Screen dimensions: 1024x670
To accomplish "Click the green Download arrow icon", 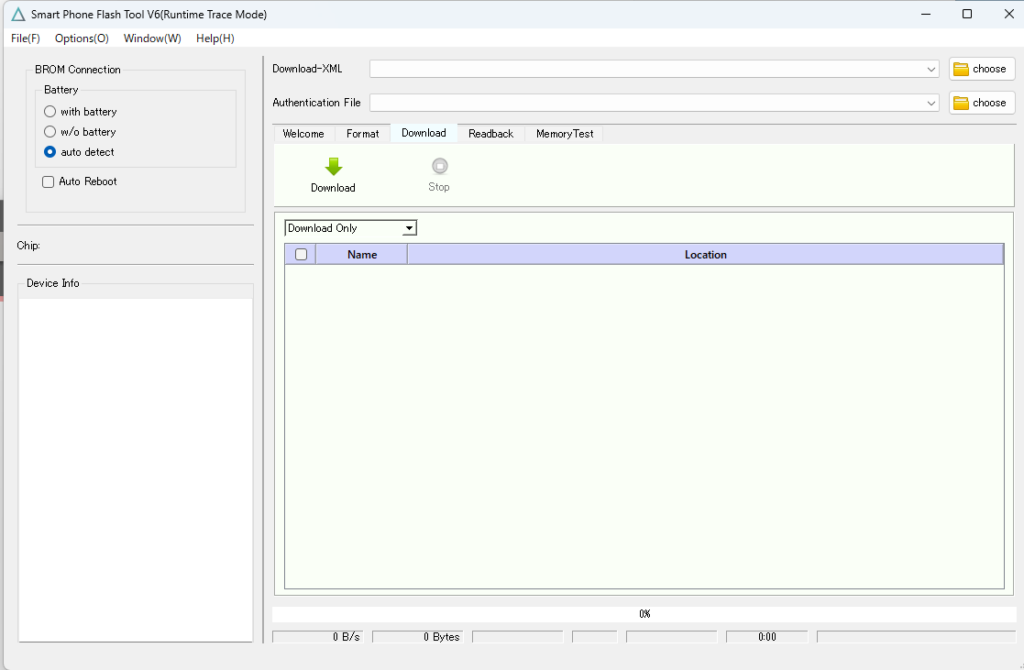I will coord(333,167).
